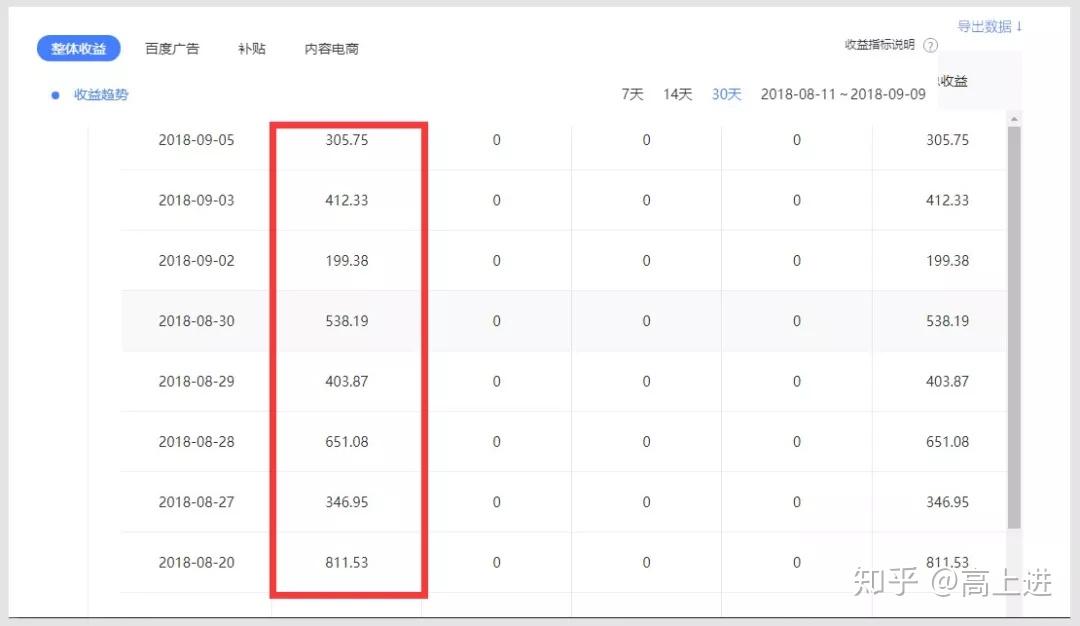Viewport: 1080px width, 626px height.
Task: Click the 导出数据 export link
Action: click(x=989, y=26)
